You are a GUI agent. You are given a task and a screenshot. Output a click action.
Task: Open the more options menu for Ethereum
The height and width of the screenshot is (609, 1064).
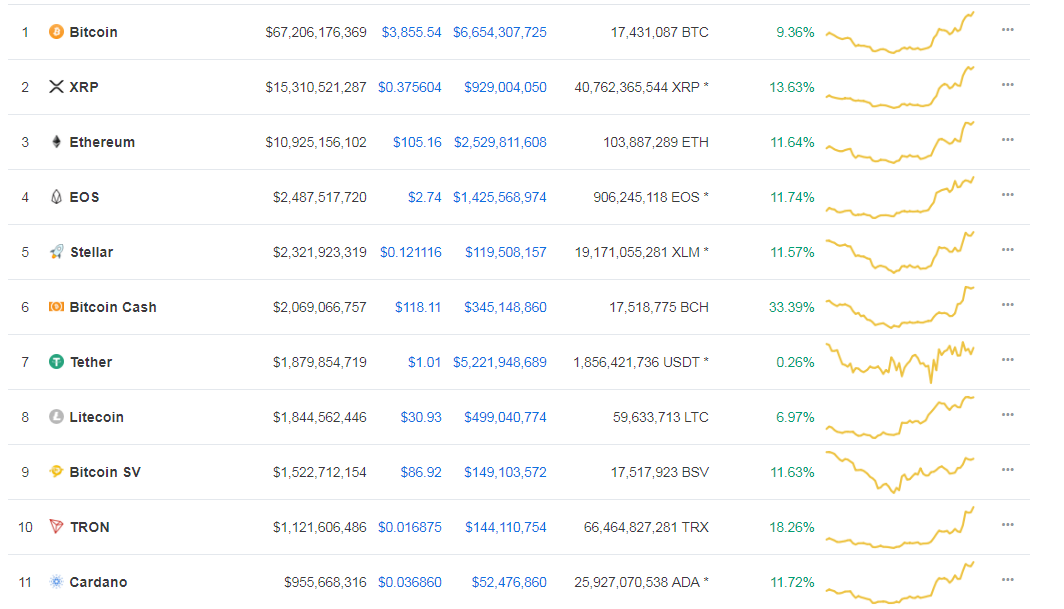click(x=1008, y=140)
